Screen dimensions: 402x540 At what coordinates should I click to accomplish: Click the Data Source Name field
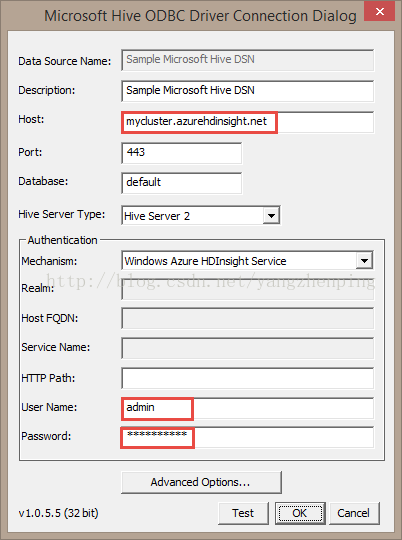pyautogui.click(x=247, y=60)
